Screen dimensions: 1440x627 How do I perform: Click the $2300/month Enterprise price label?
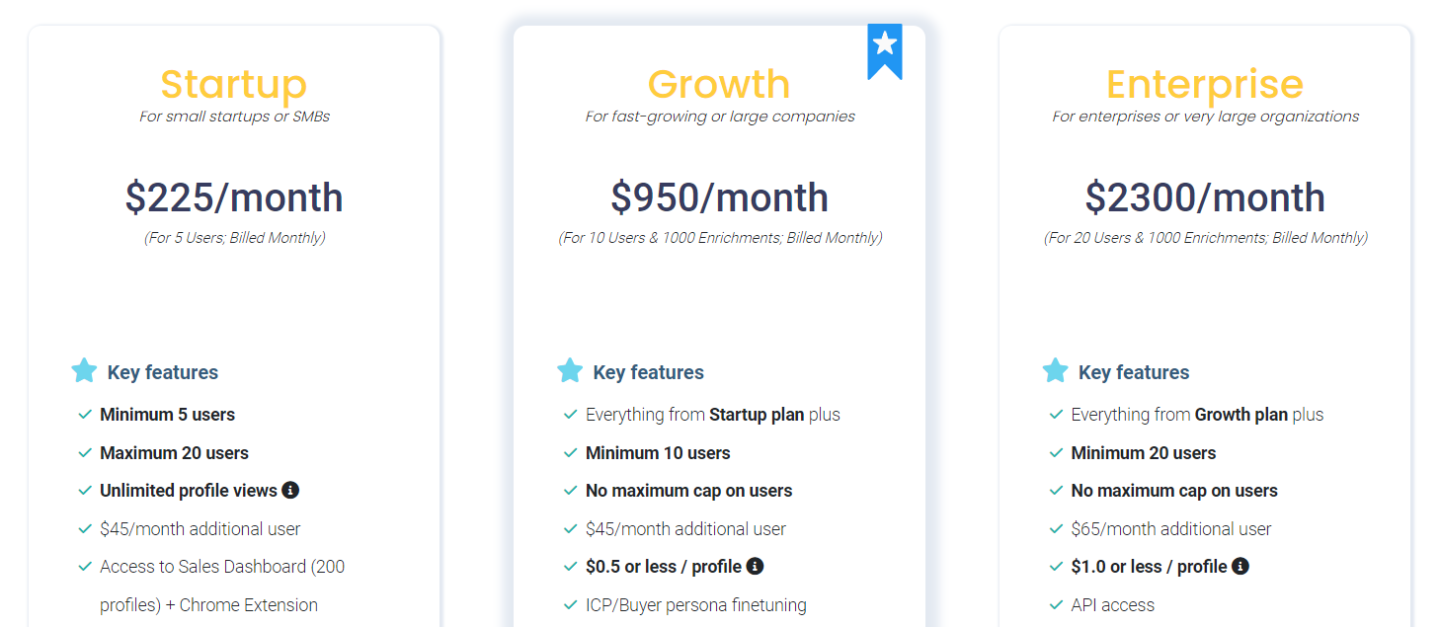point(1205,197)
